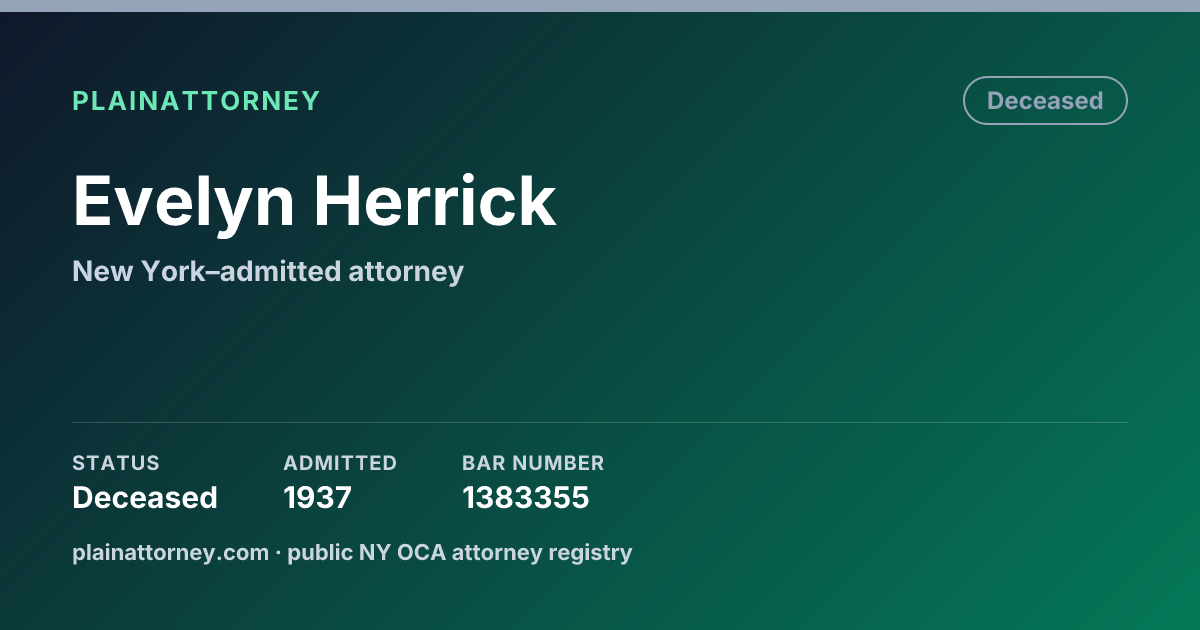Click the ADMITTED field label
The width and height of the screenshot is (1200, 630).
coord(340,463)
